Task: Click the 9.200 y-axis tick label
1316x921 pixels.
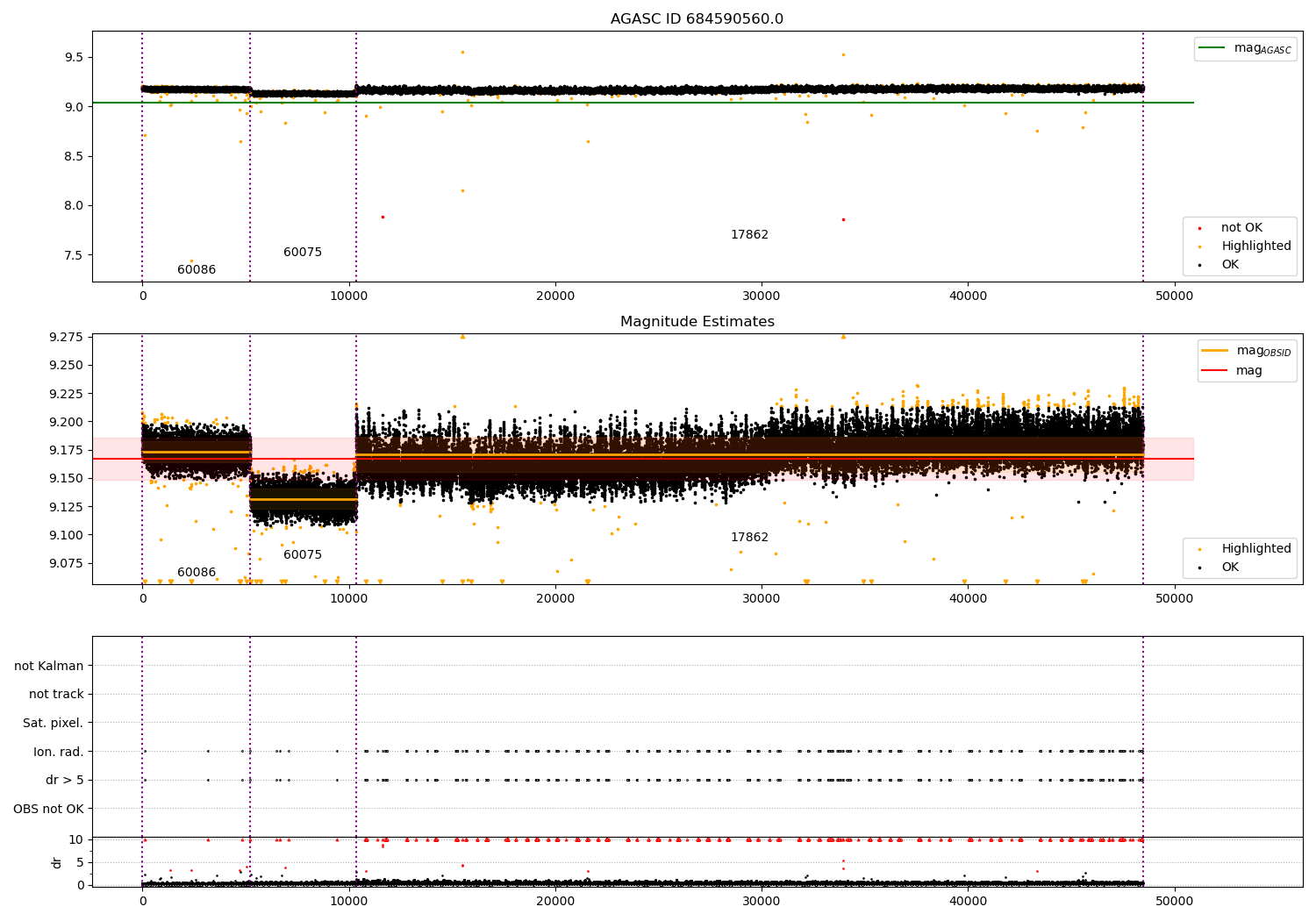Action: point(67,422)
